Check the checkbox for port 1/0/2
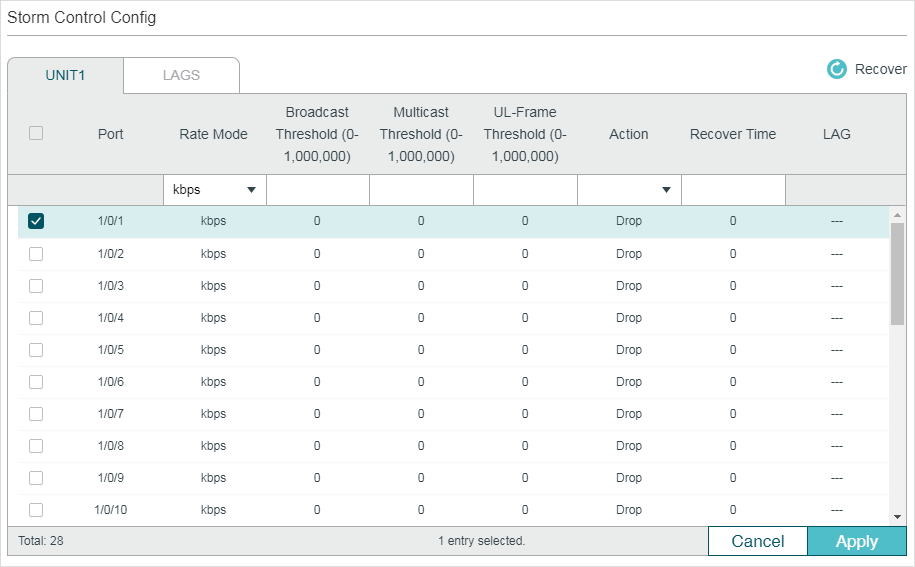The height and width of the screenshot is (567, 915). pyautogui.click(x=36, y=254)
